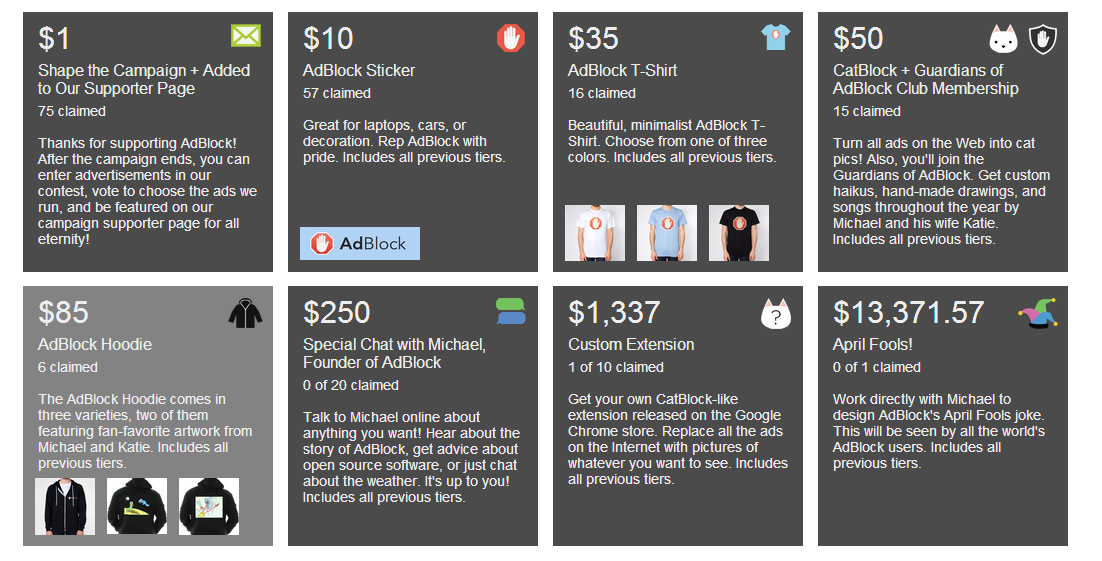Choose the $250 Special Chat with Michael tier
The height and width of the screenshot is (561, 1102).
pos(413,416)
